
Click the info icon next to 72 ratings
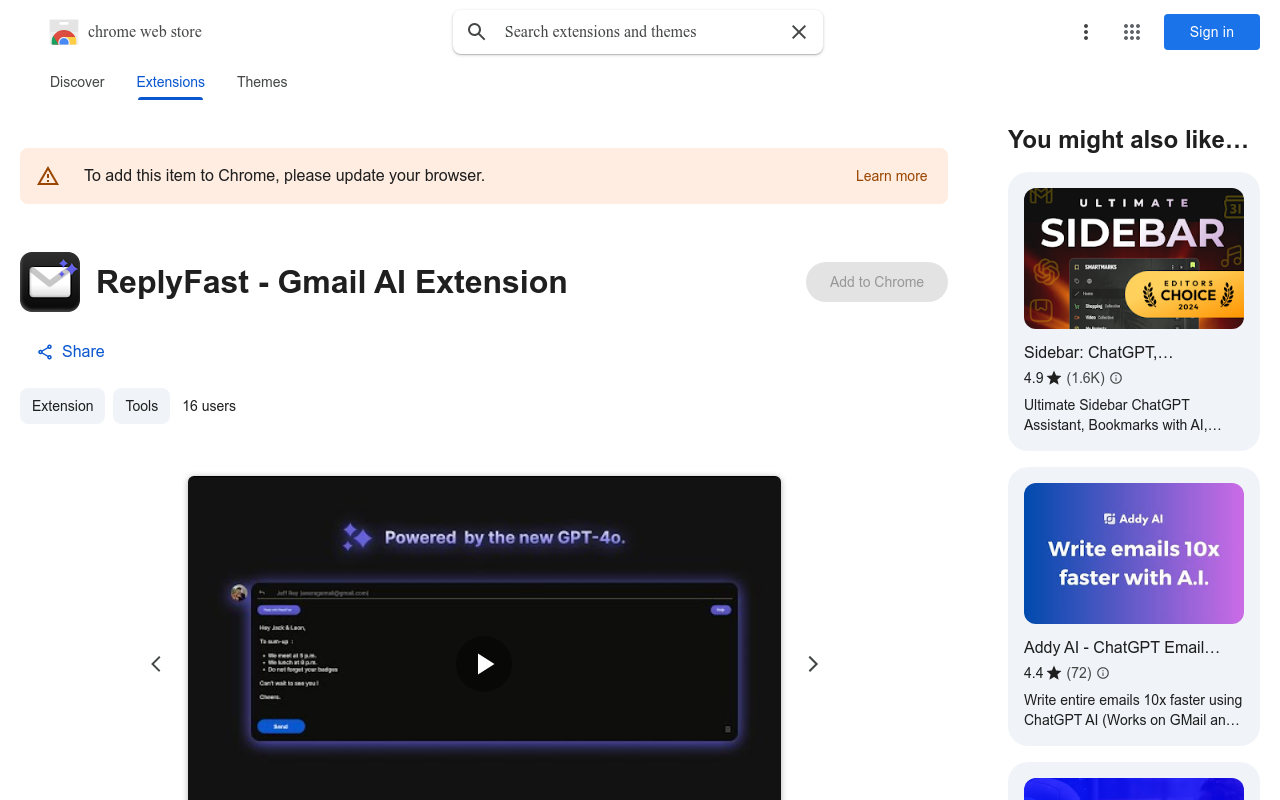tap(1103, 673)
